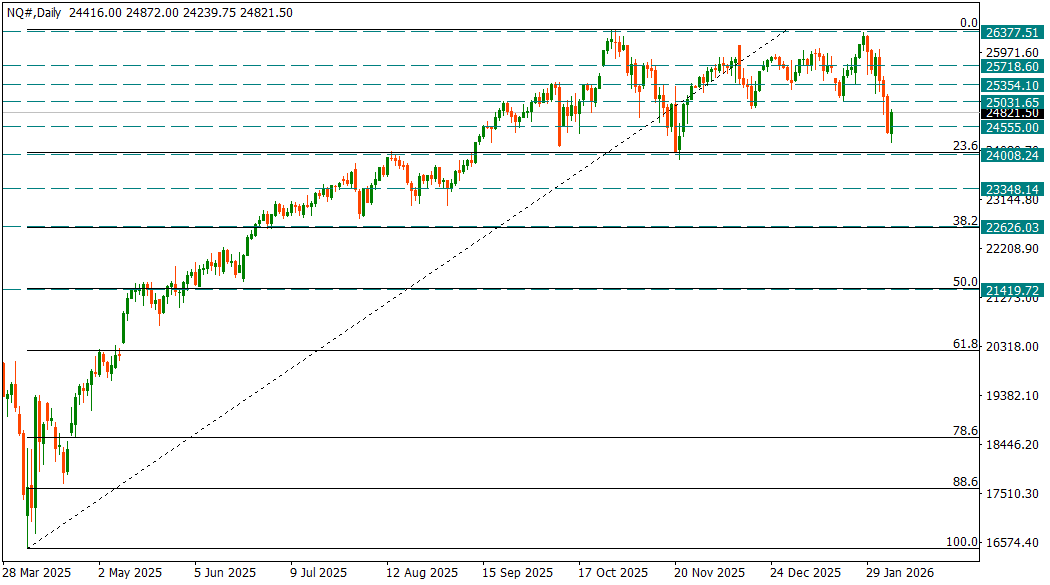Click the 15 Sep 2025 date label
Viewport: 1050px width, 585px height.
517,573
